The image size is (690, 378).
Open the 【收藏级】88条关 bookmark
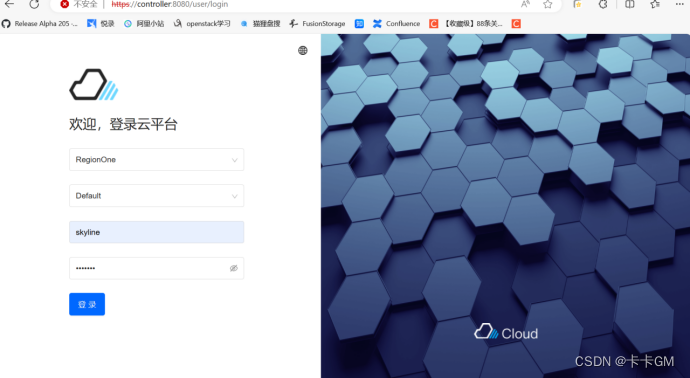(x=466, y=24)
